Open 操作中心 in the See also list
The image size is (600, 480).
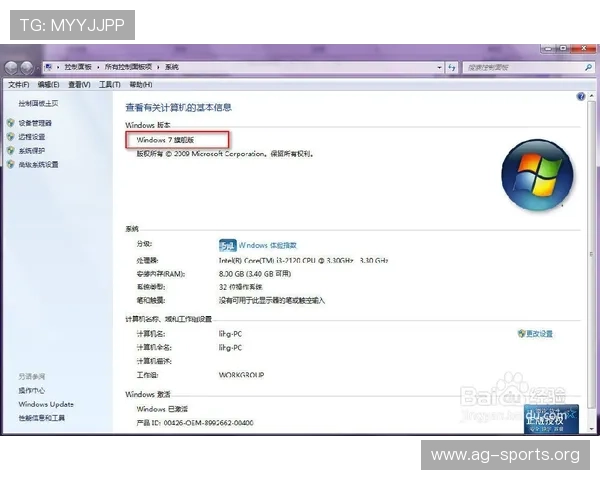32,390
